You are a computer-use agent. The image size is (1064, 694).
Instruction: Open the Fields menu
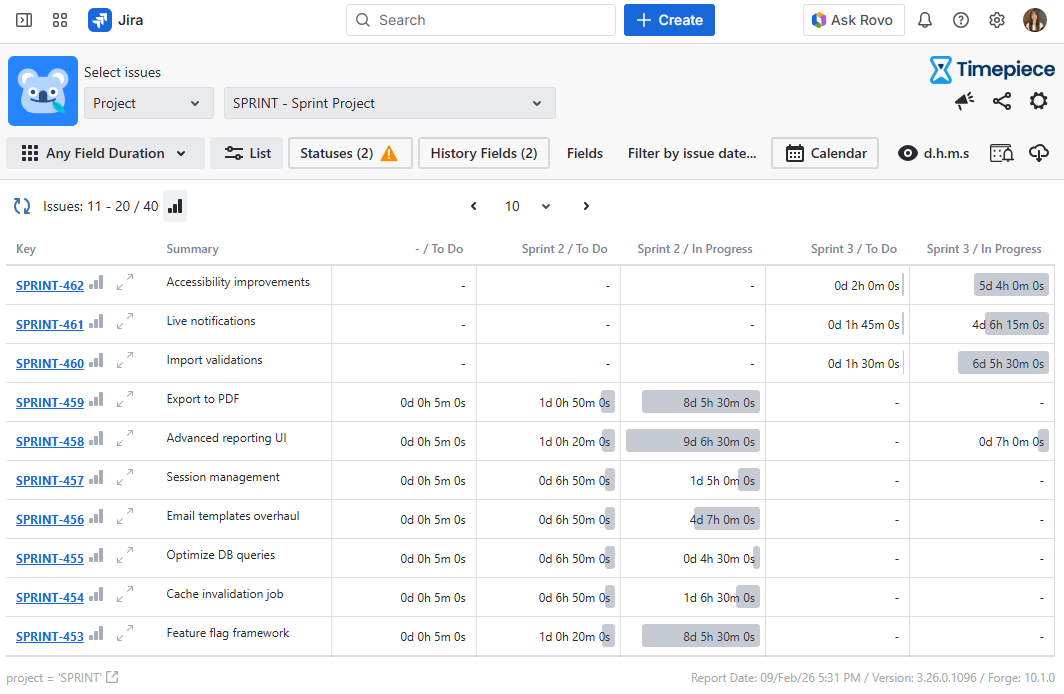[585, 153]
